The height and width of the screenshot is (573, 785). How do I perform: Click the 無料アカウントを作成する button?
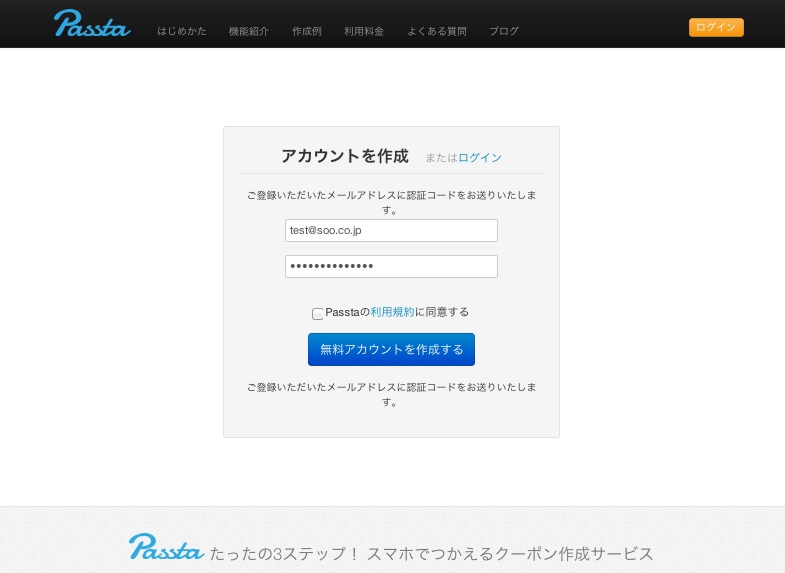391,349
